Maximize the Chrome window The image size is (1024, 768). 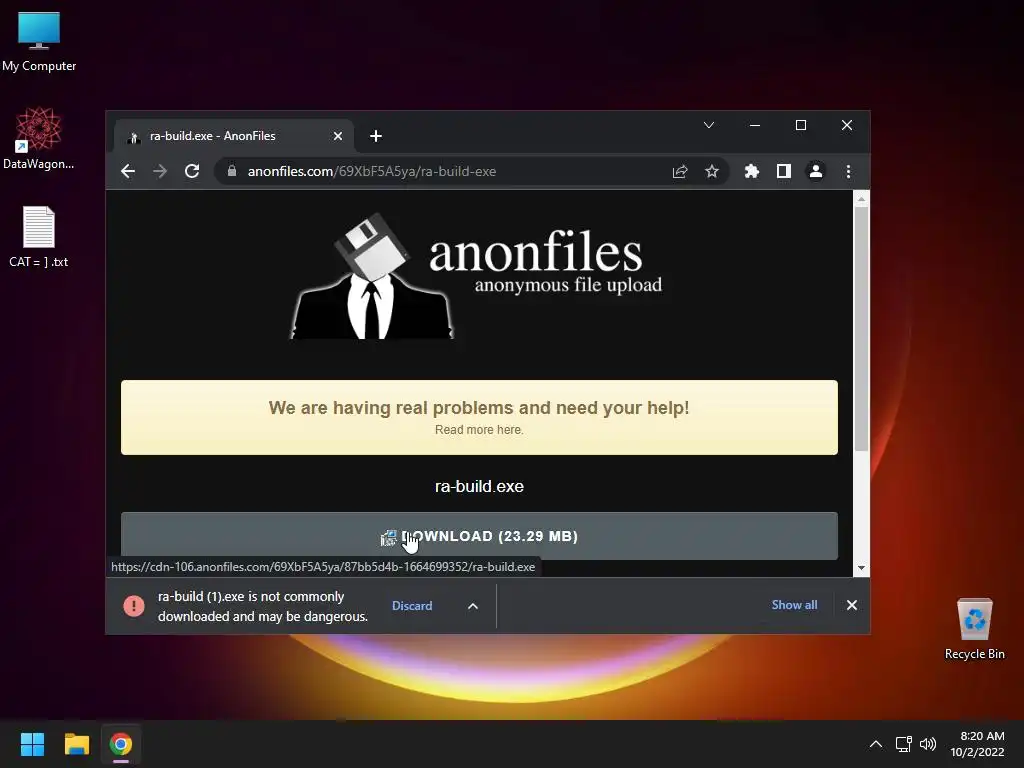click(801, 125)
